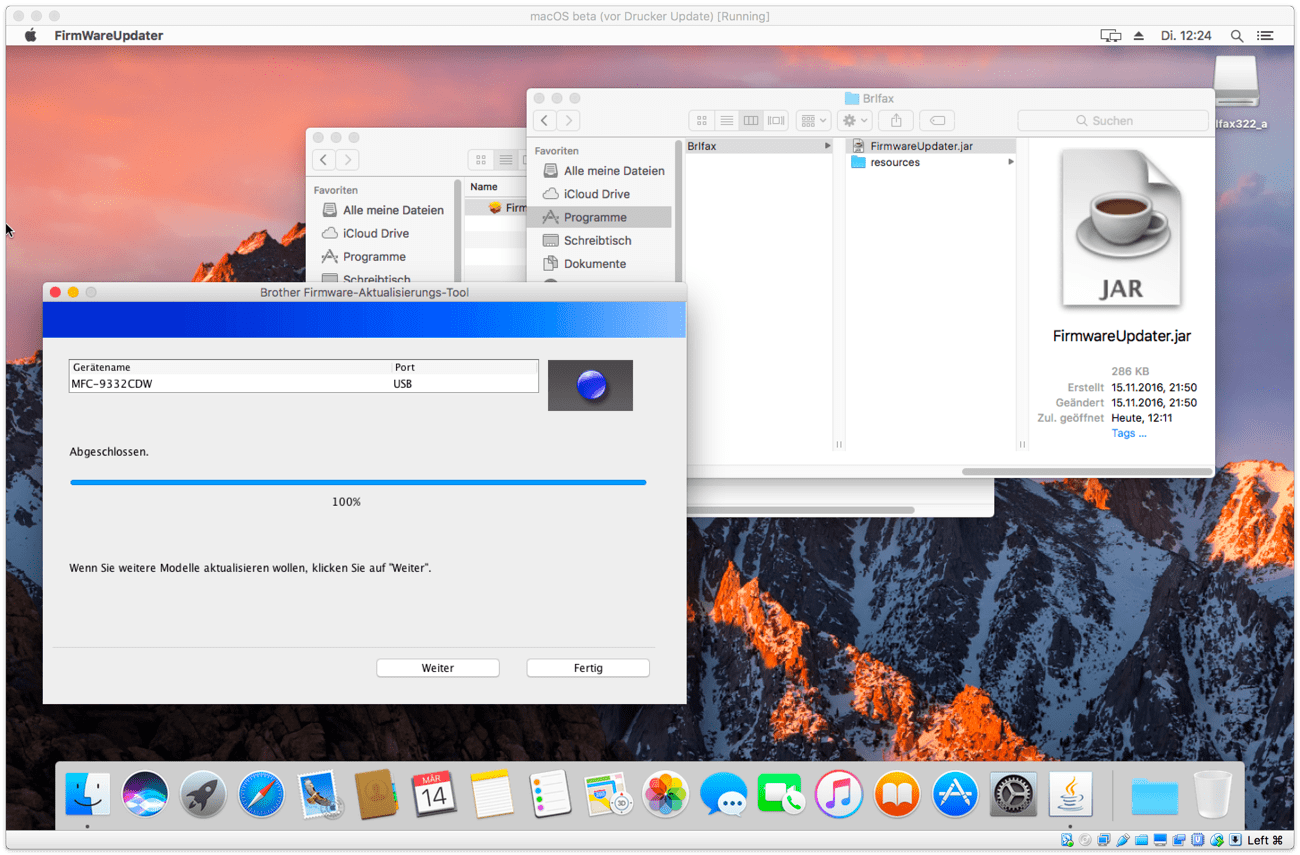Click the 100% firmware progress bar
Image resolution: width=1300 pixels, height=855 pixels.
point(358,482)
